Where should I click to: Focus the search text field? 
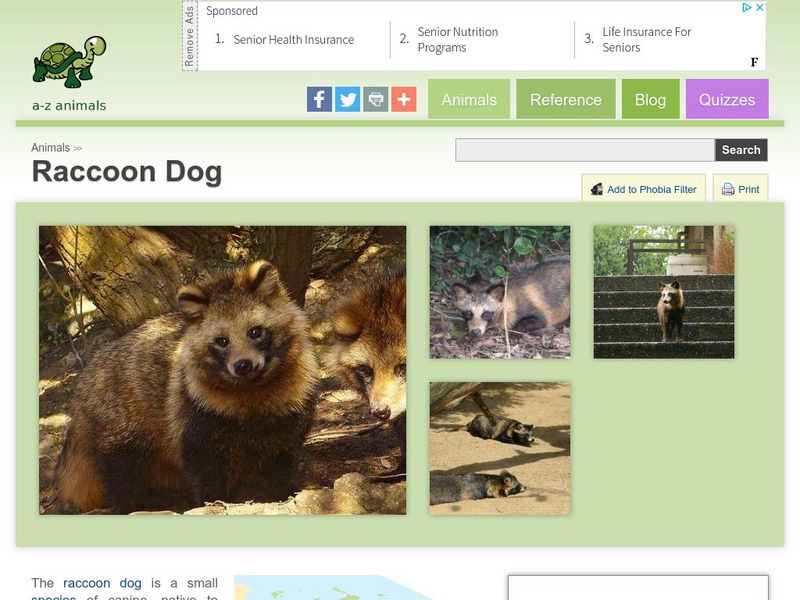(585, 150)
